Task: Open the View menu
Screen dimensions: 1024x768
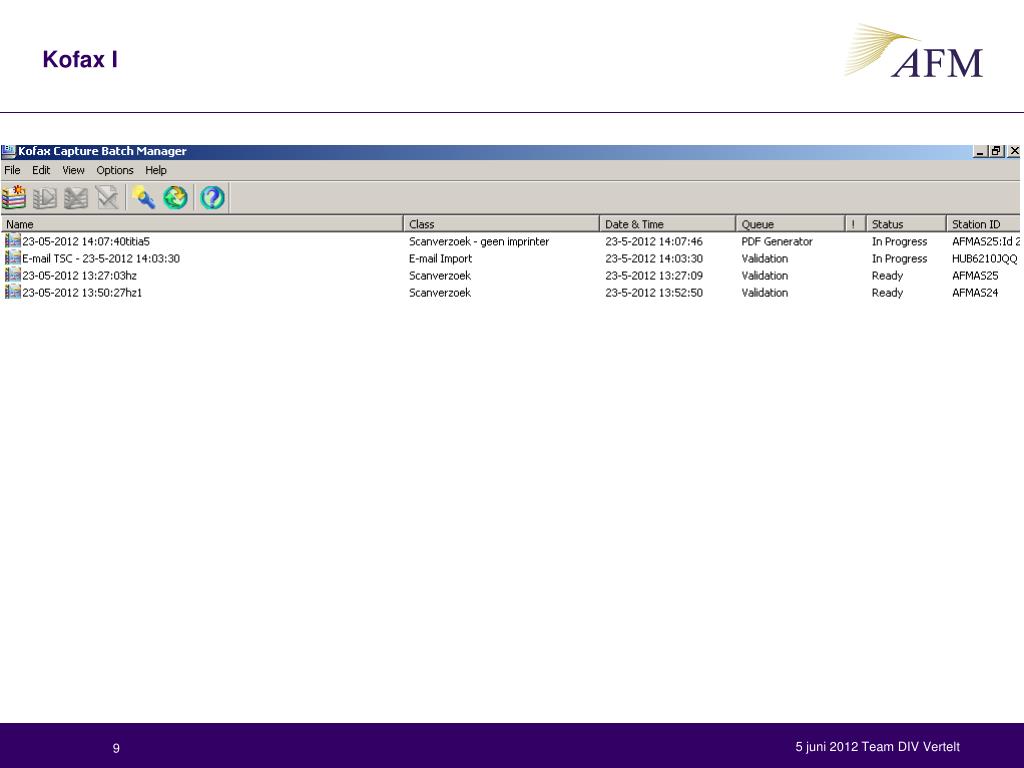Action: (73, 170)
